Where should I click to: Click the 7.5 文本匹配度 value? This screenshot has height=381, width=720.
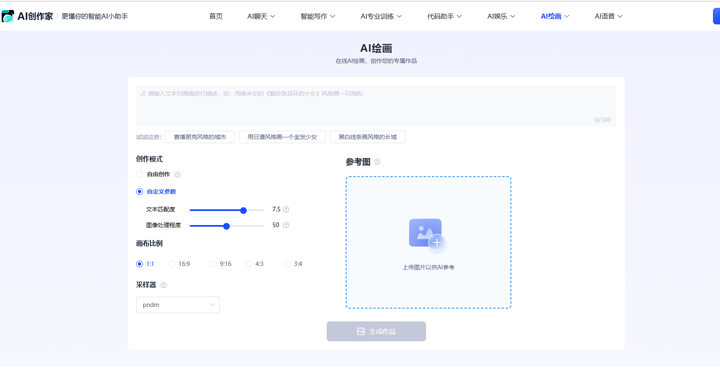pos(276,209)
